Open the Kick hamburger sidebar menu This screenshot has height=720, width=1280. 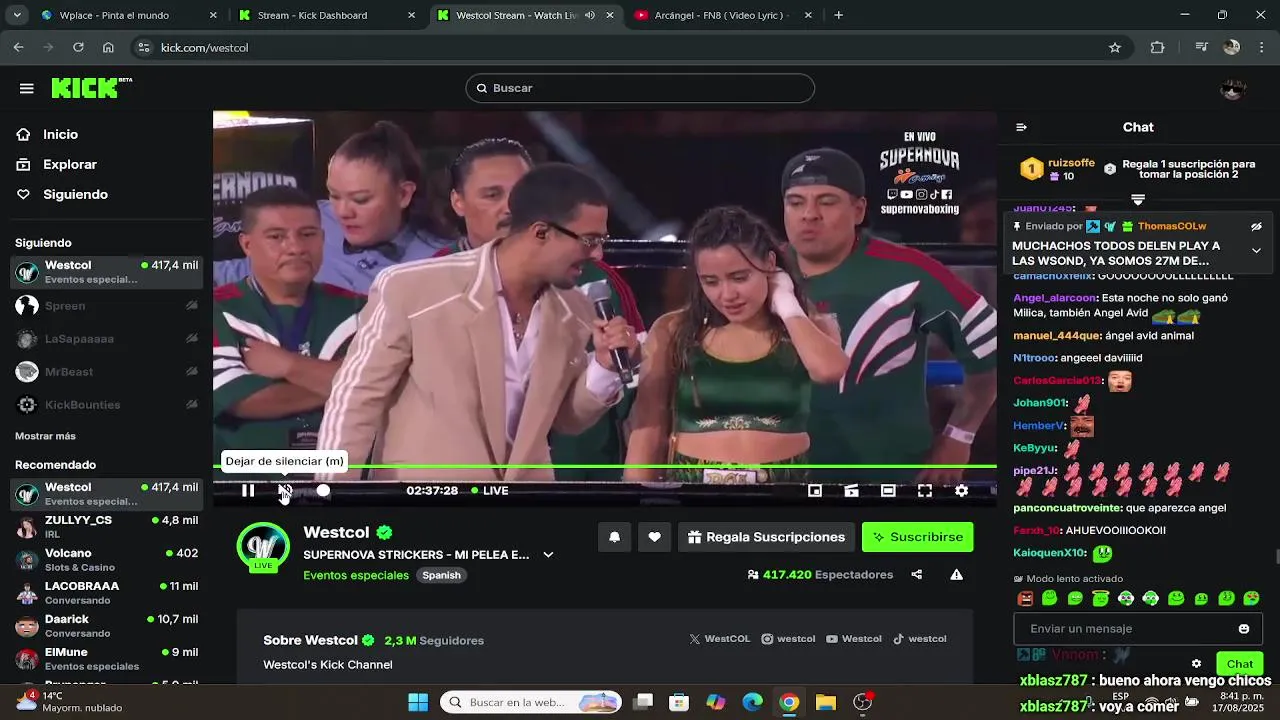[x=27, y=88]
